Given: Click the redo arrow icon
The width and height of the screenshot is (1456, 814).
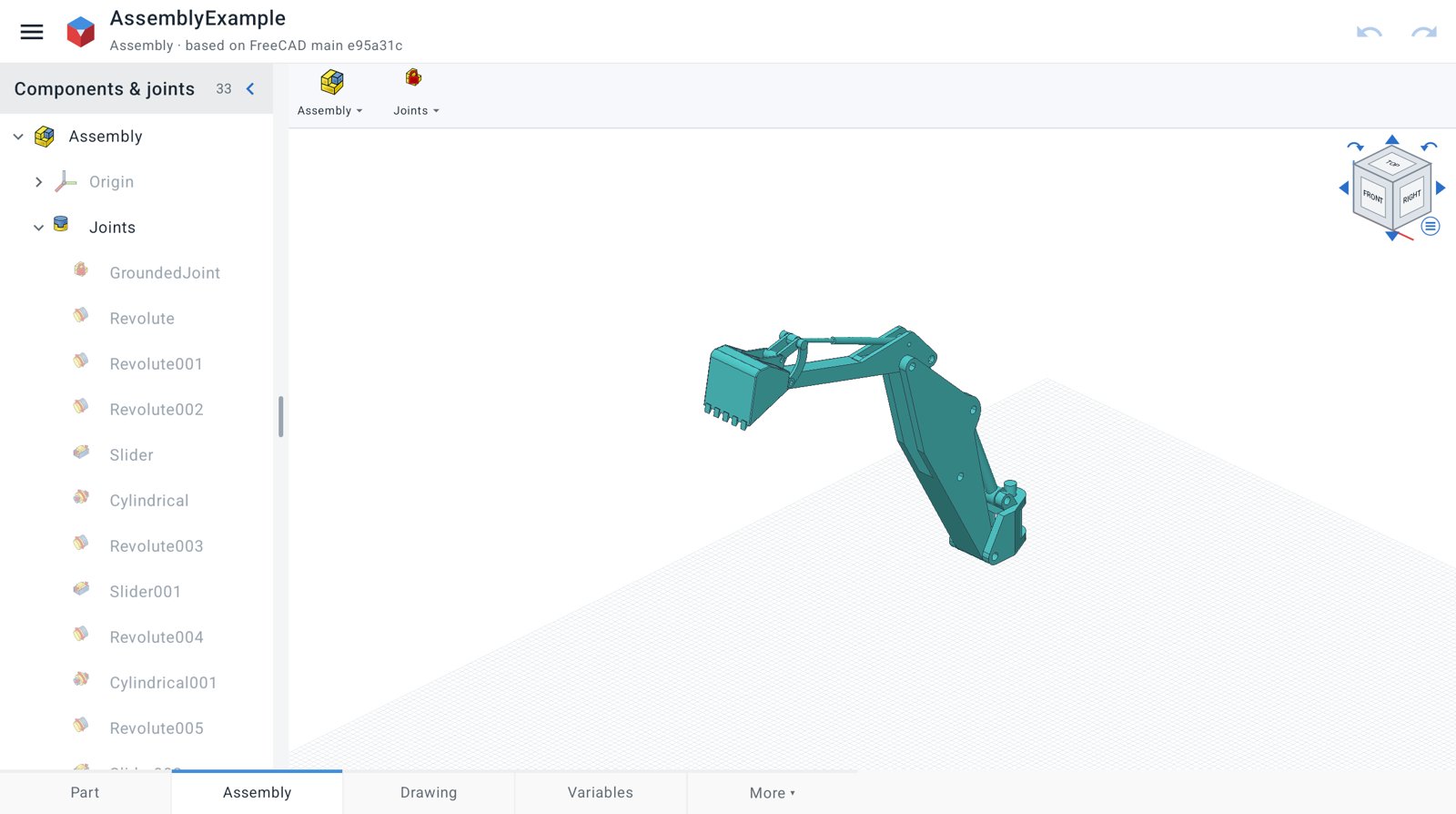Looking at the screenshot, I should pos(1424,32).
